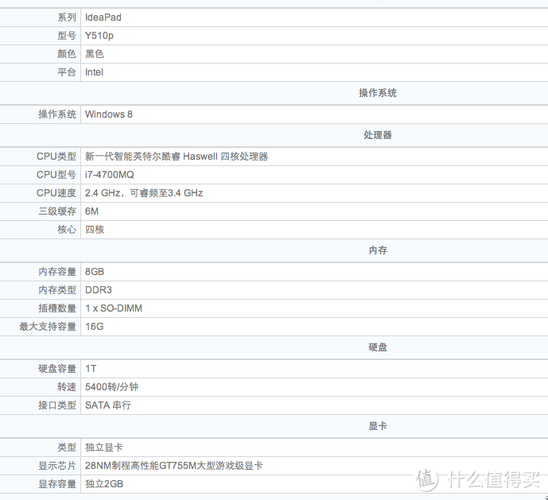Click the 硬盘 section header
548x500 pixels.
(377, 347)
